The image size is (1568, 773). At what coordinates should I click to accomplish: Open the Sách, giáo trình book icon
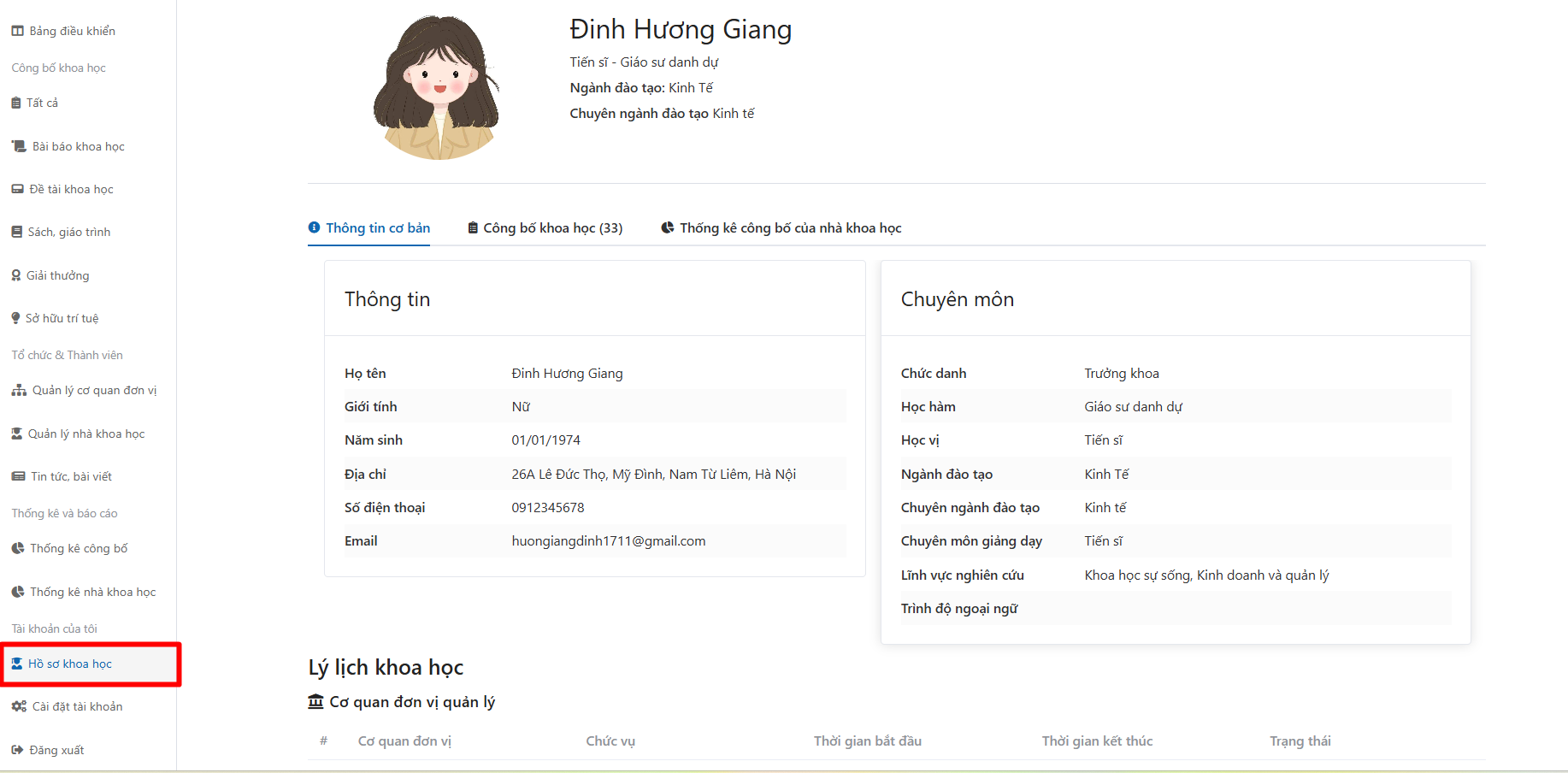17,232
